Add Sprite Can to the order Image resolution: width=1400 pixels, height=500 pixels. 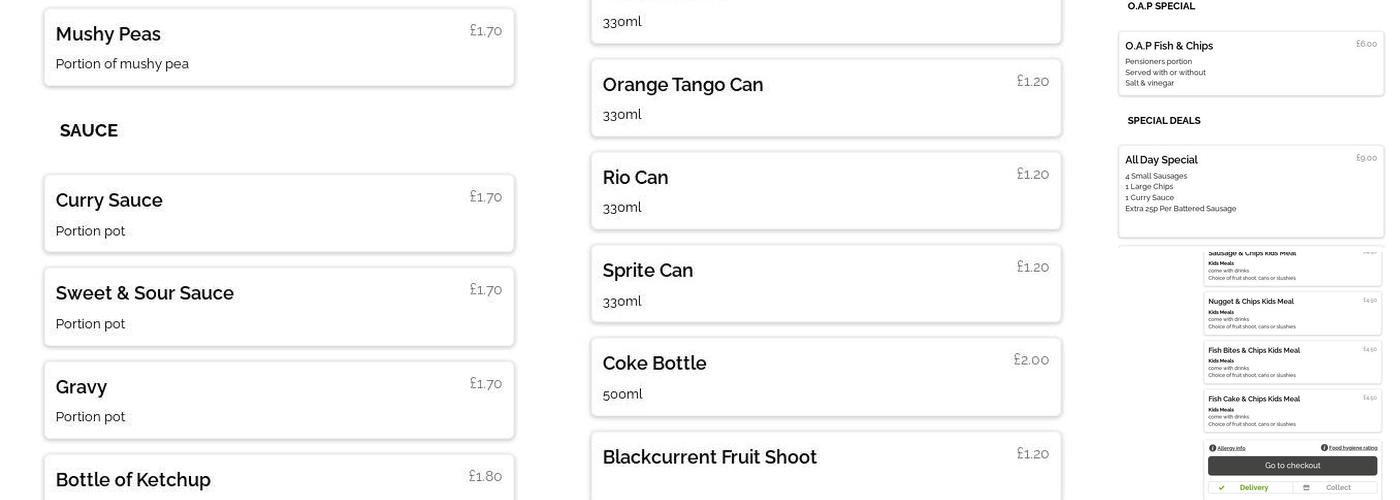826,284
